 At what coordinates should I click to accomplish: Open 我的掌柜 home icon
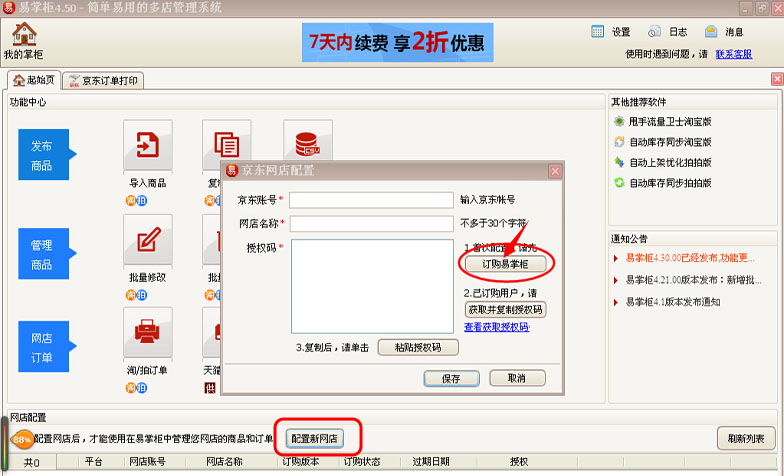pyautogui.click(x=24, y=34)
